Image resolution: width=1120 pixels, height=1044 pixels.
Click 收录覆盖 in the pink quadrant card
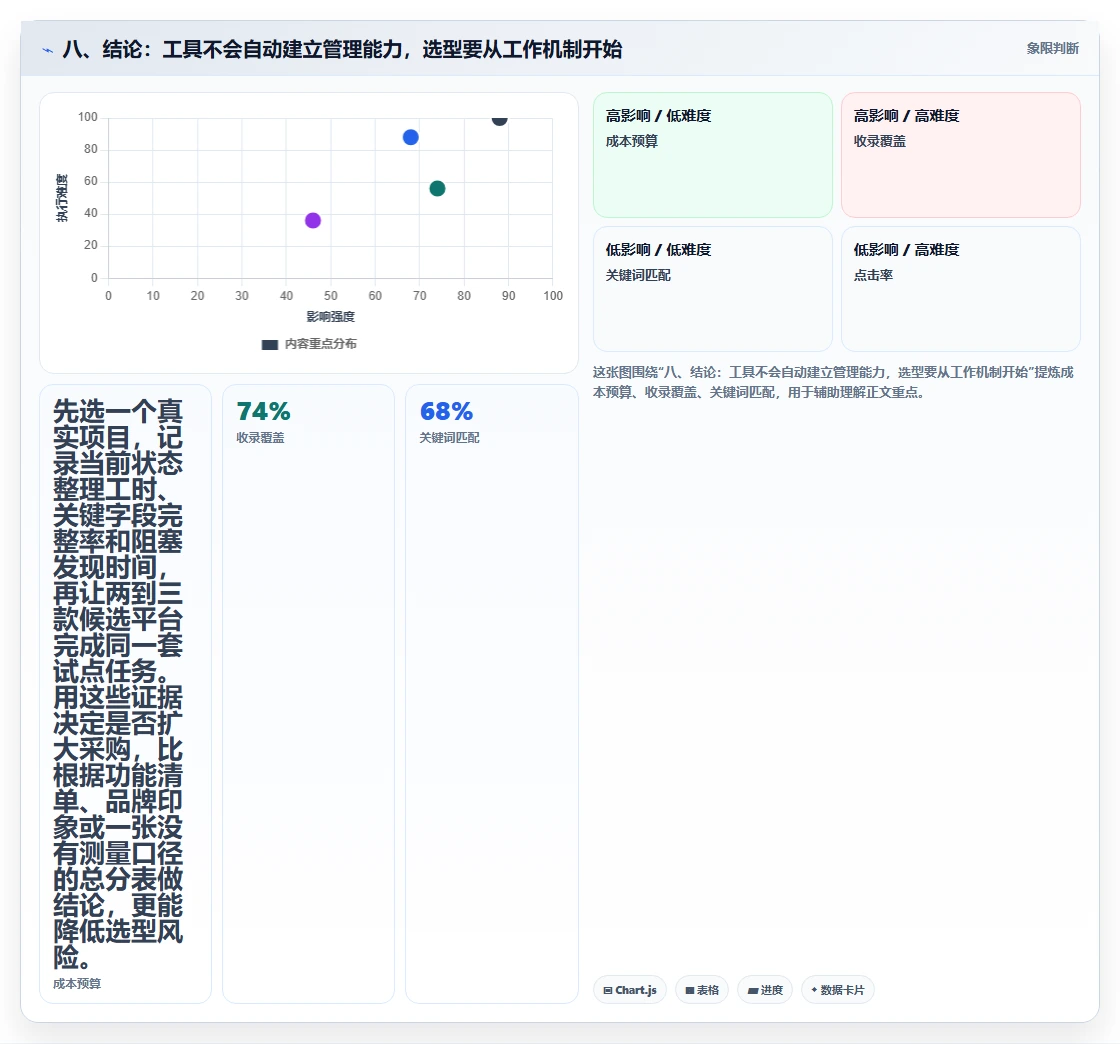(x=880, y=141)
